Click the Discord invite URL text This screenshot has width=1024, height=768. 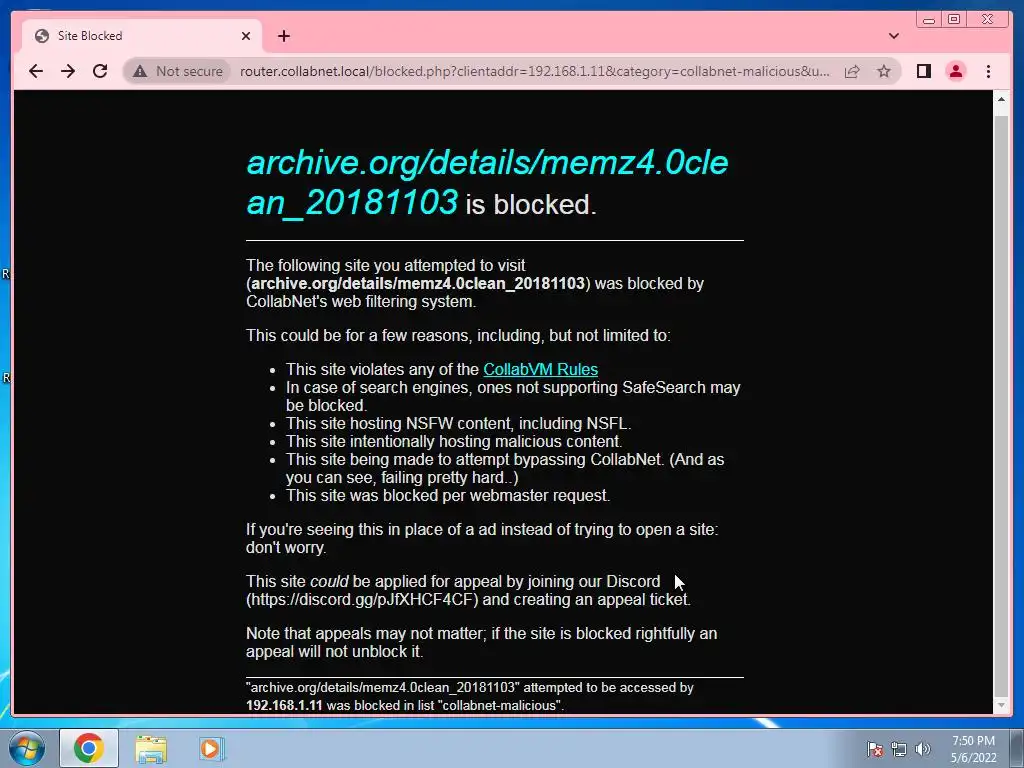362,600
